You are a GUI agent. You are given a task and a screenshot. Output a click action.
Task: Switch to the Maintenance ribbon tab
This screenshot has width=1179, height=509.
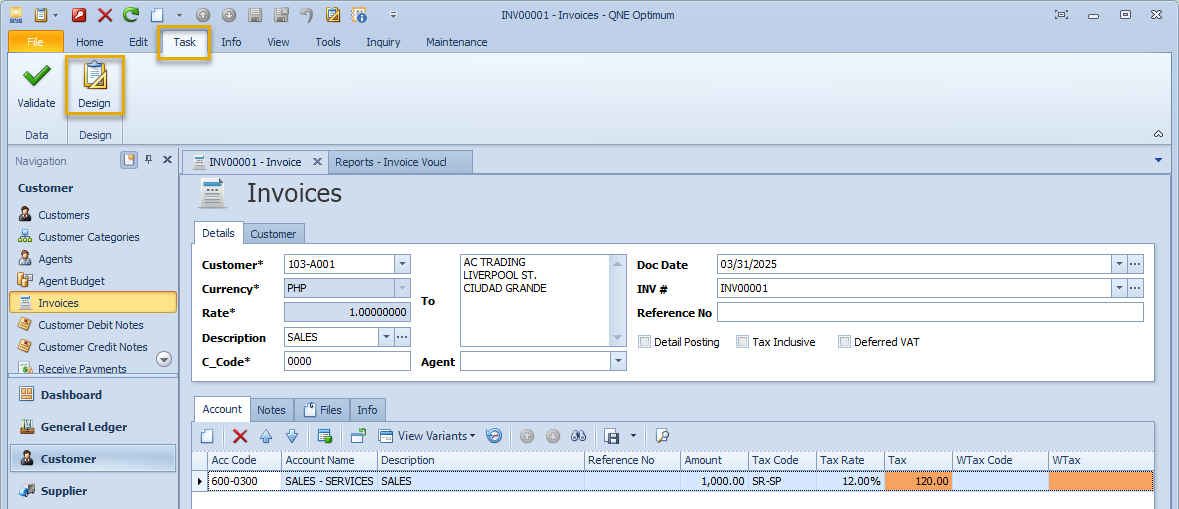click(456, 42)
